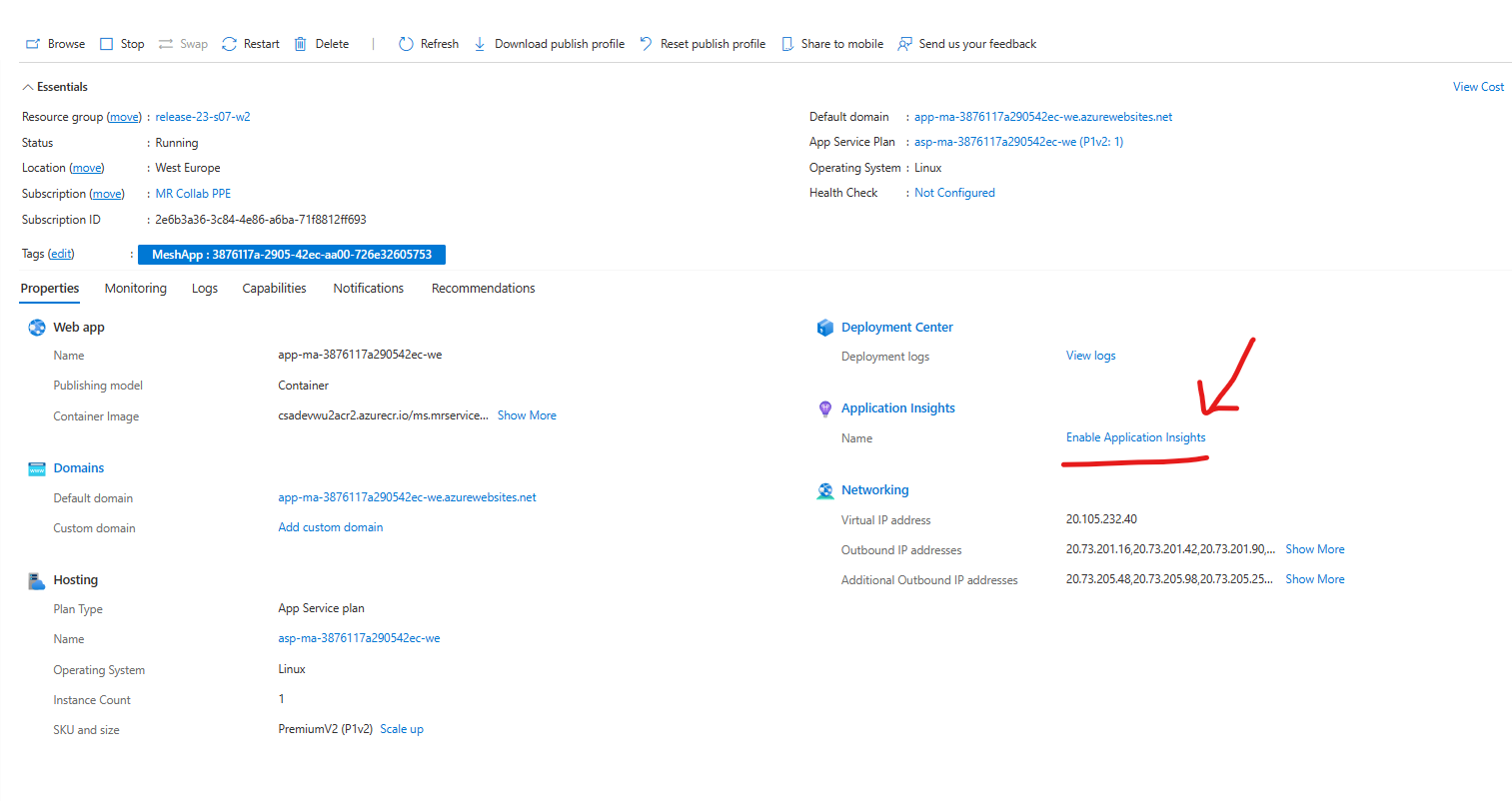Download the publish profile
Image resolution: width=1512 pixels, height=801 pixels.
point(549,43)
